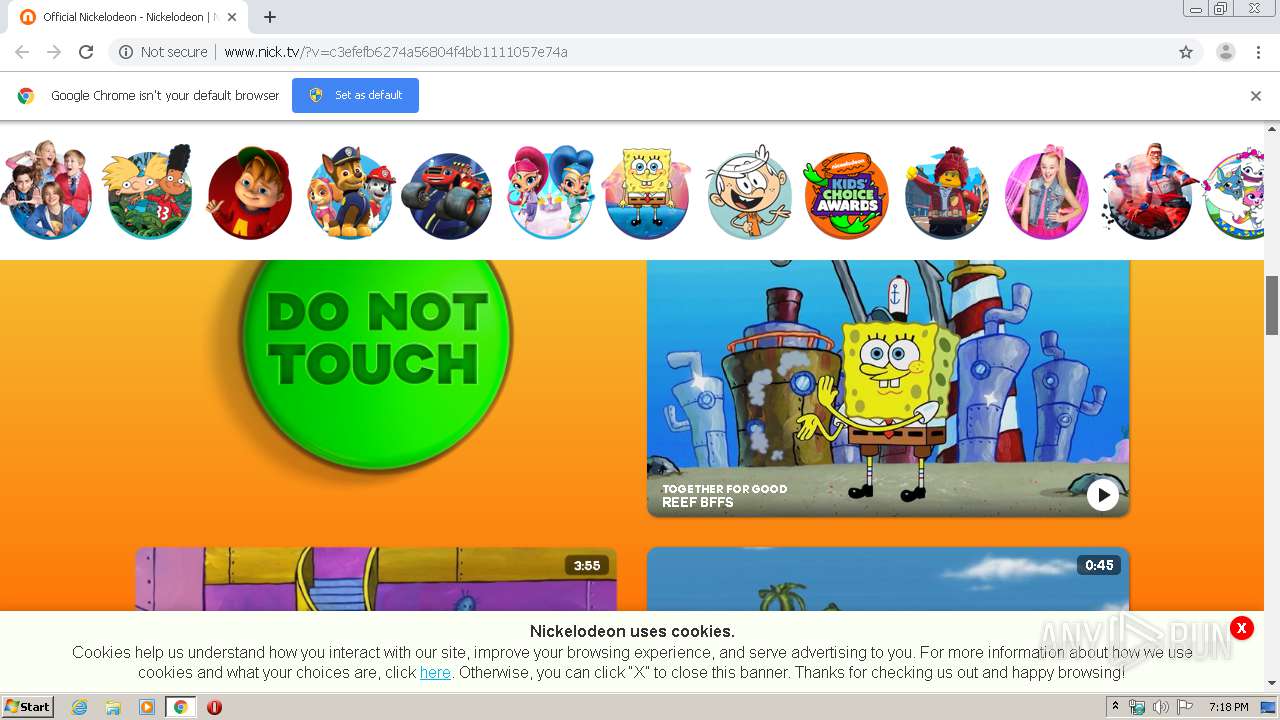This screenshot has width=1280, height=720.
Task: Open the Hey Arnold show icon
Action: (x=148, y=192)
